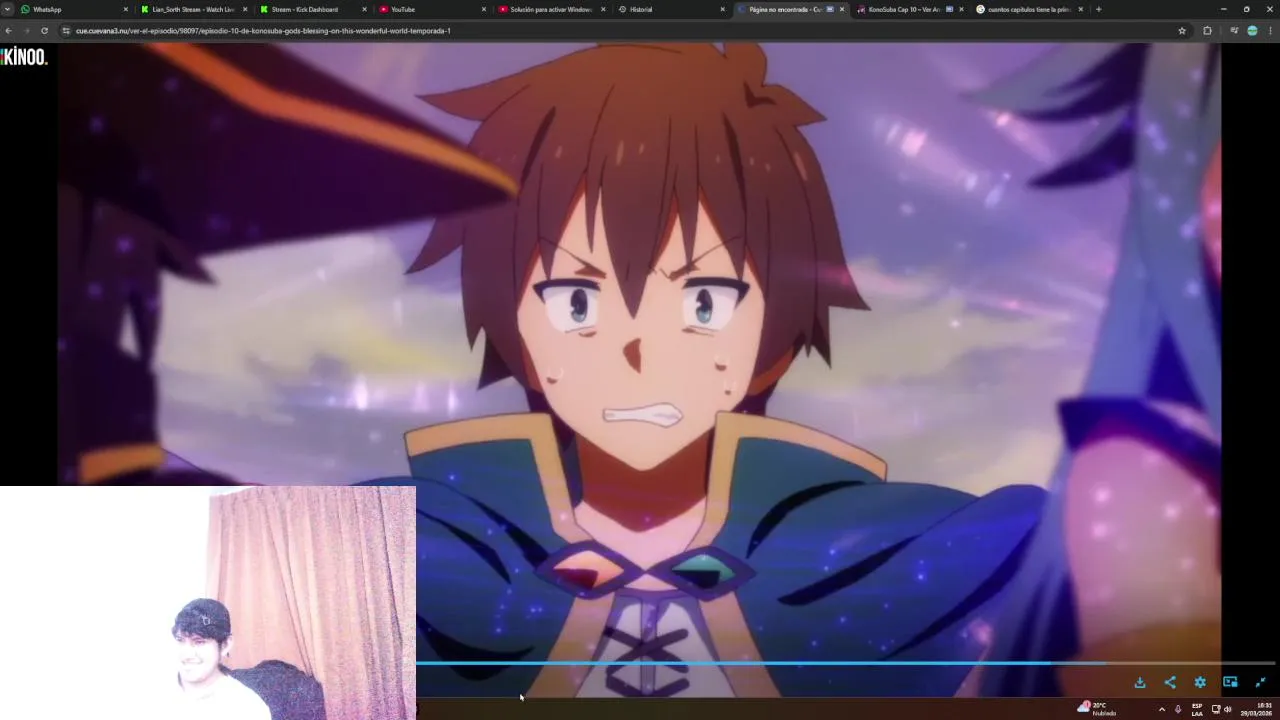Go back with the browser back arrow
This screenshot has width=1280, height=720.
tap(8, 30)
